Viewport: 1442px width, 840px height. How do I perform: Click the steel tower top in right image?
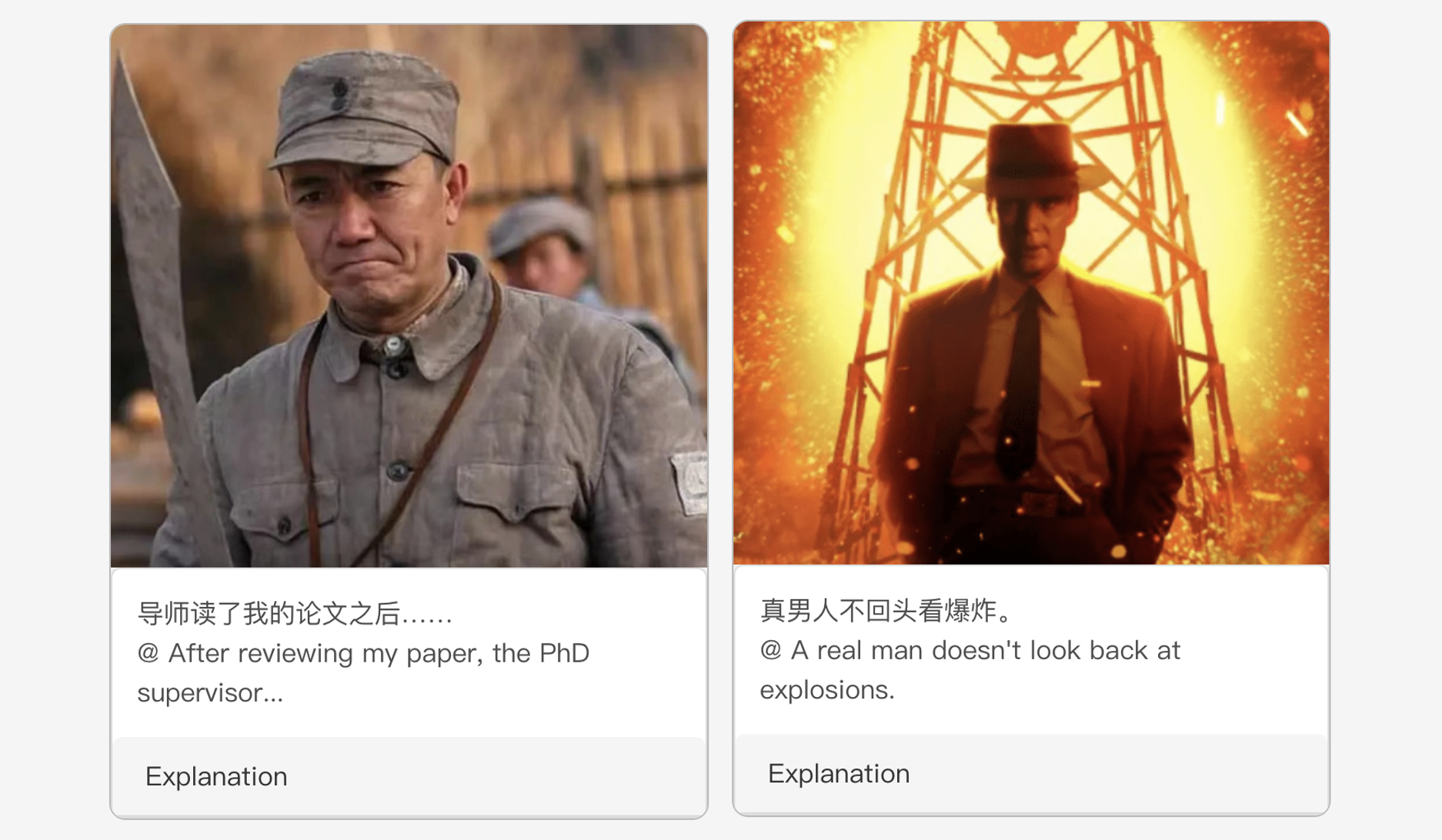point(1031,46)
